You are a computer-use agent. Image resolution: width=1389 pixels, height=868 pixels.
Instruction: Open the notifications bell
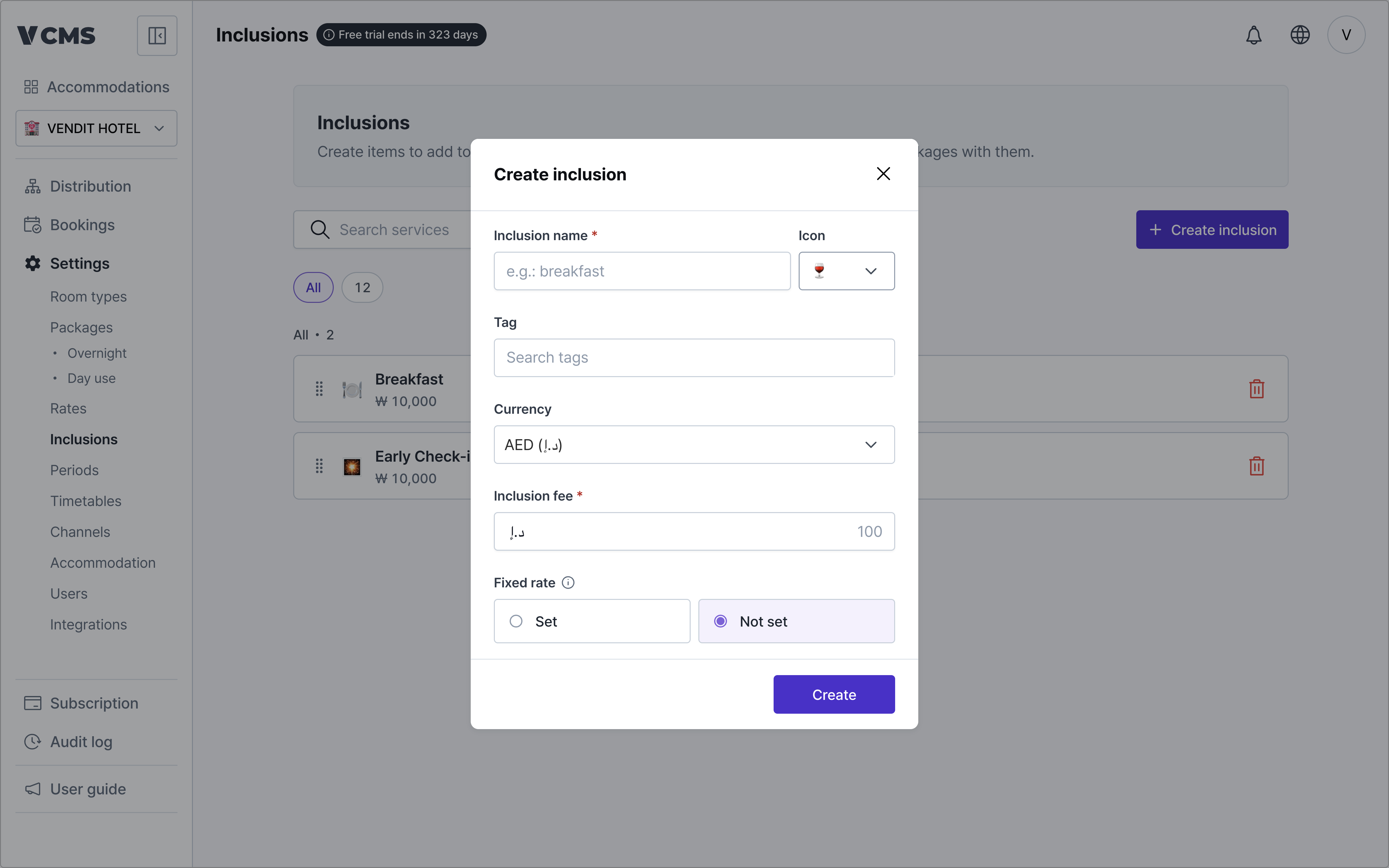1254,35
